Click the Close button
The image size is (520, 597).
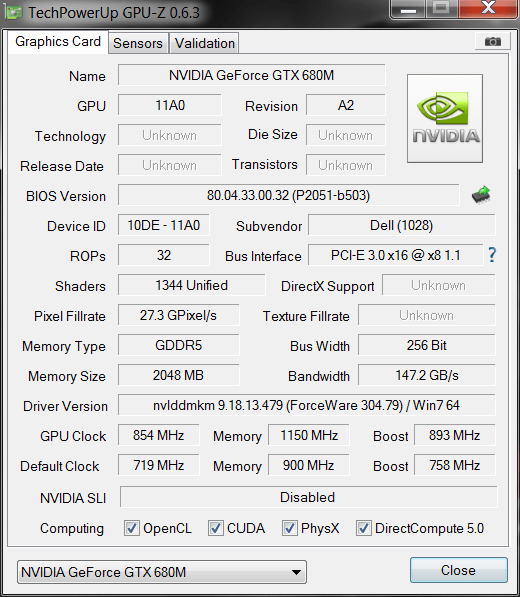(458, 570)
